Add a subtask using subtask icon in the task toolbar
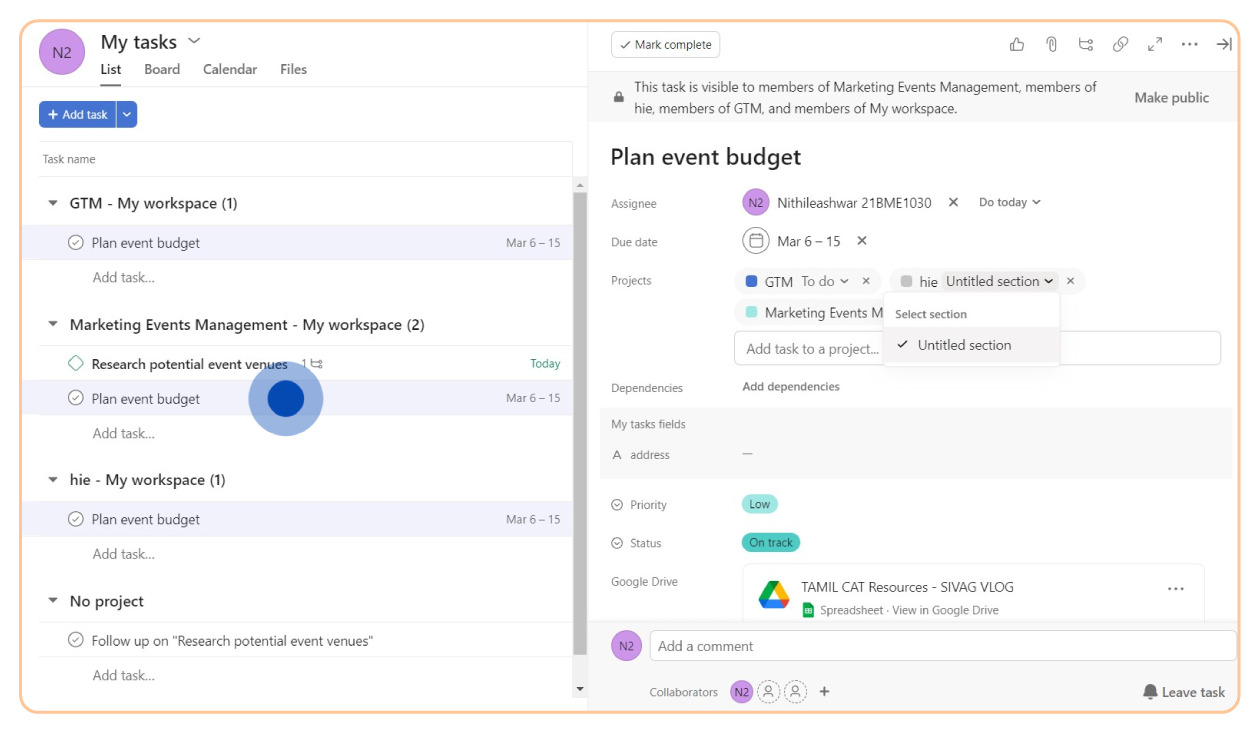This screenshot has width=1260, height=733. [1086, 45]
